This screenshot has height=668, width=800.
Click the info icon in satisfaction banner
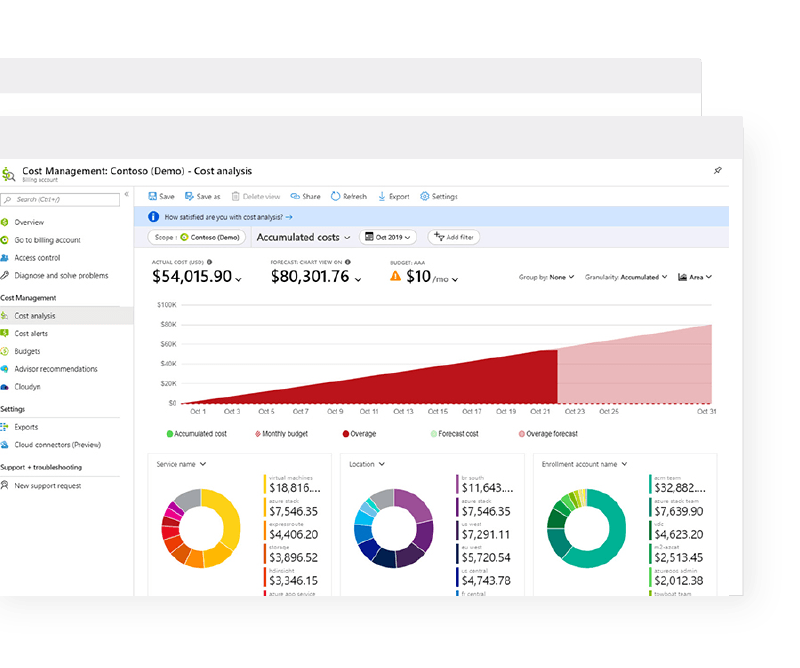153,217
